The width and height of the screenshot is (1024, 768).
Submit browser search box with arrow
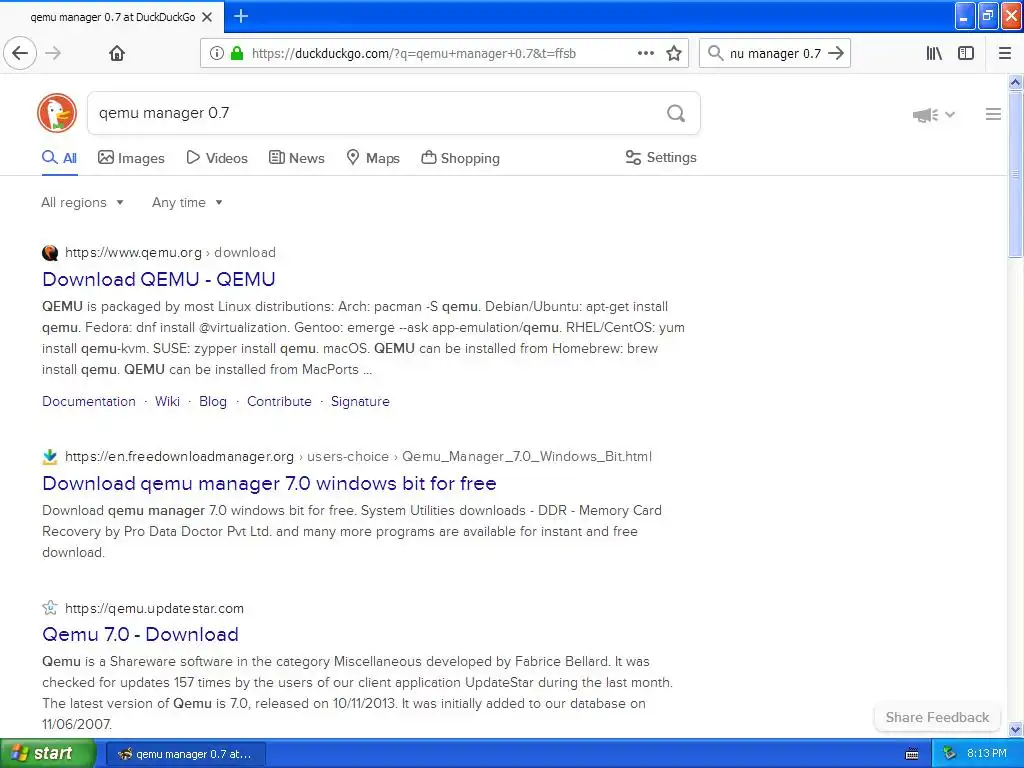click(837, 54)
